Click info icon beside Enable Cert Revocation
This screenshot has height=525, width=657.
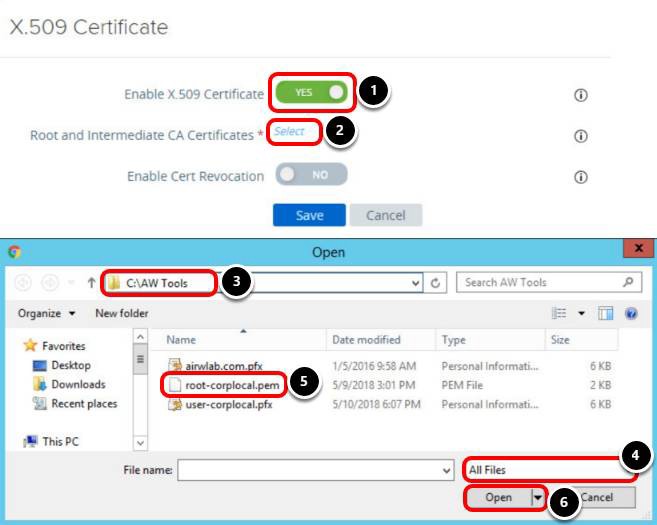tap(579, 176)
